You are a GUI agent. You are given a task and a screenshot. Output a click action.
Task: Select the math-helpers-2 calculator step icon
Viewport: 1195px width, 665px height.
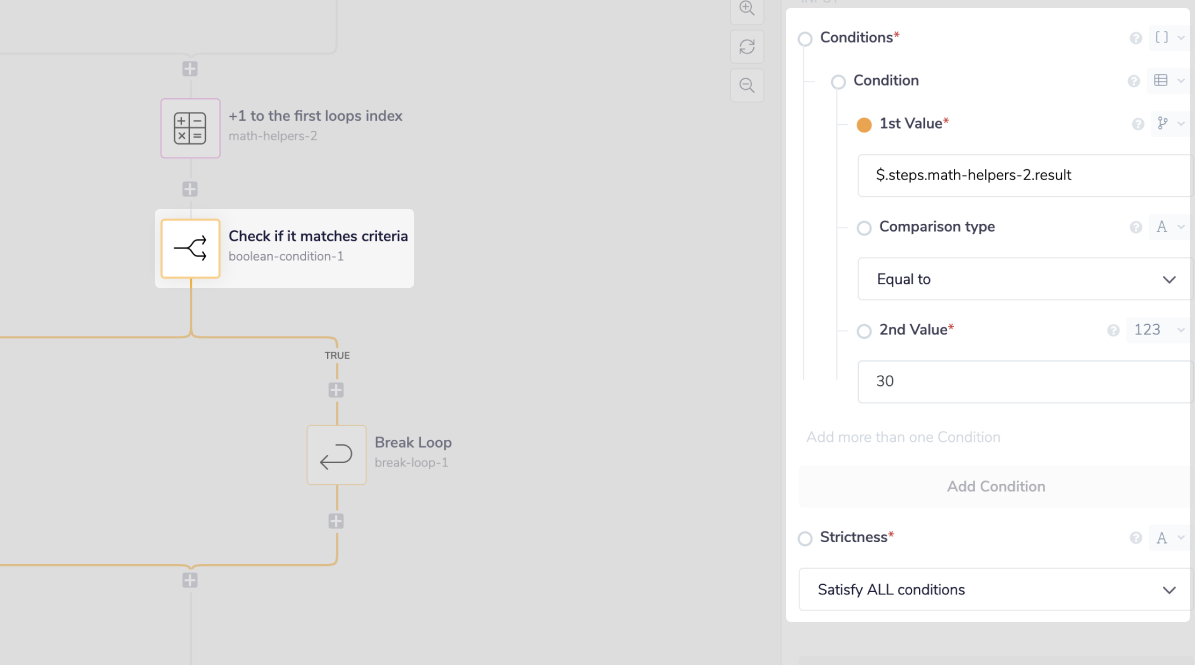190,128
